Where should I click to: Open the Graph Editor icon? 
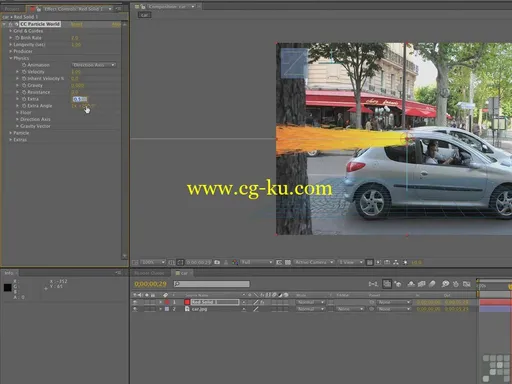coord(467,284)
